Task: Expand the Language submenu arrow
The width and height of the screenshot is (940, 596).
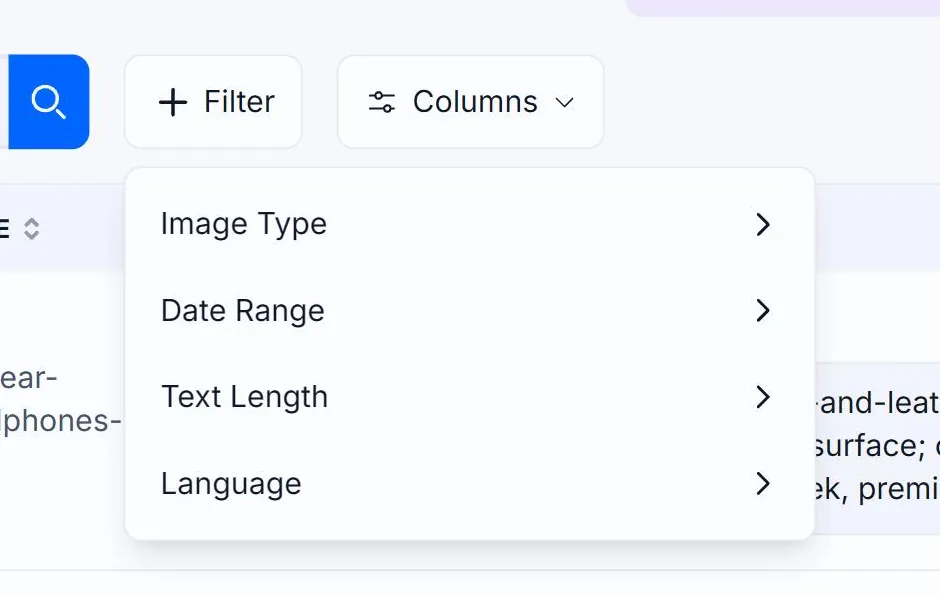Action: tap(763, 483)
